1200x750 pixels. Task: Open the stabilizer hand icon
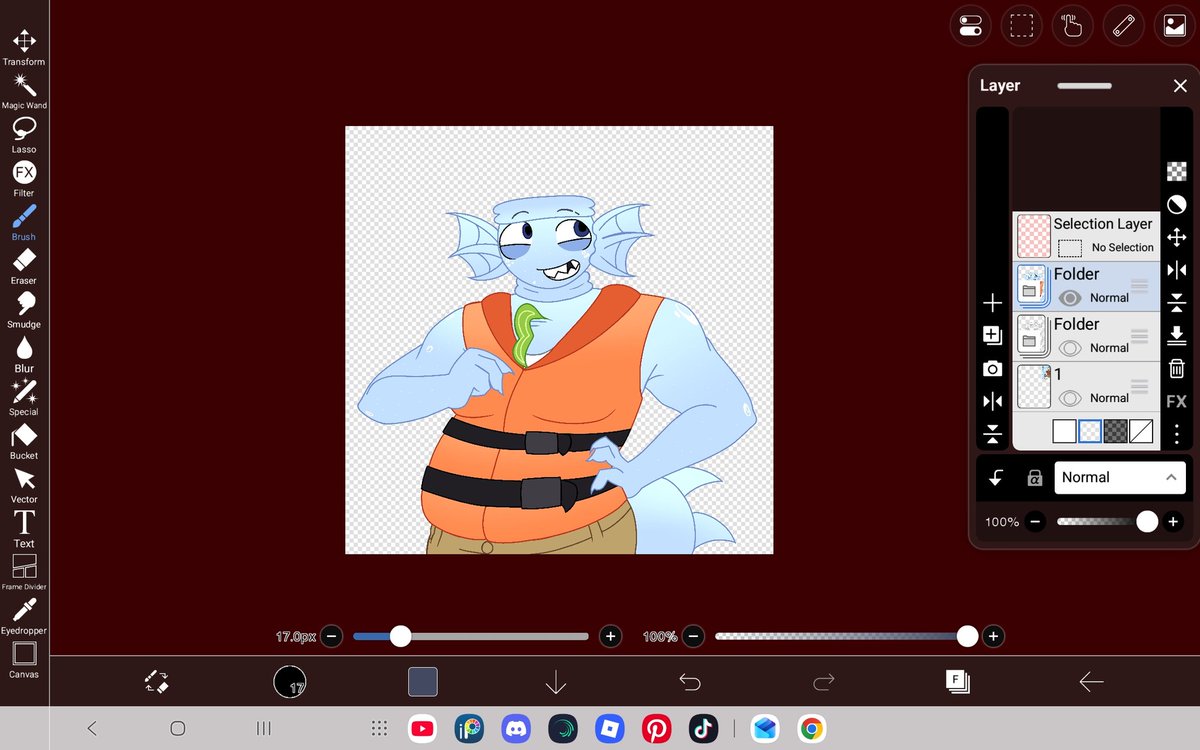(x=1072, y=26)
